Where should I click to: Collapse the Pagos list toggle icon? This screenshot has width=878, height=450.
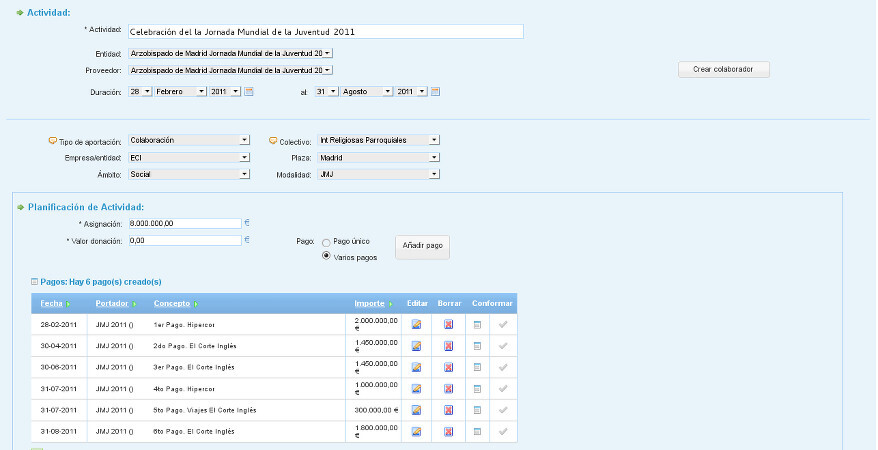pyautogui.click(x=34, y=282)
